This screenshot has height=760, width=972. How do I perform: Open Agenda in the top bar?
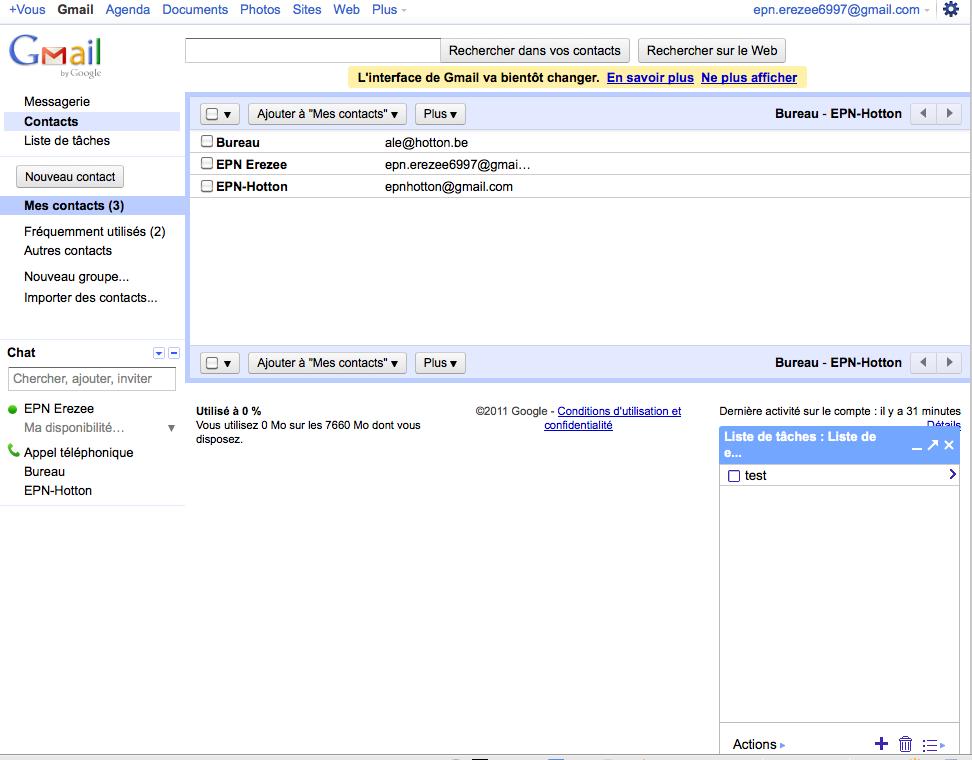(128, 10)
